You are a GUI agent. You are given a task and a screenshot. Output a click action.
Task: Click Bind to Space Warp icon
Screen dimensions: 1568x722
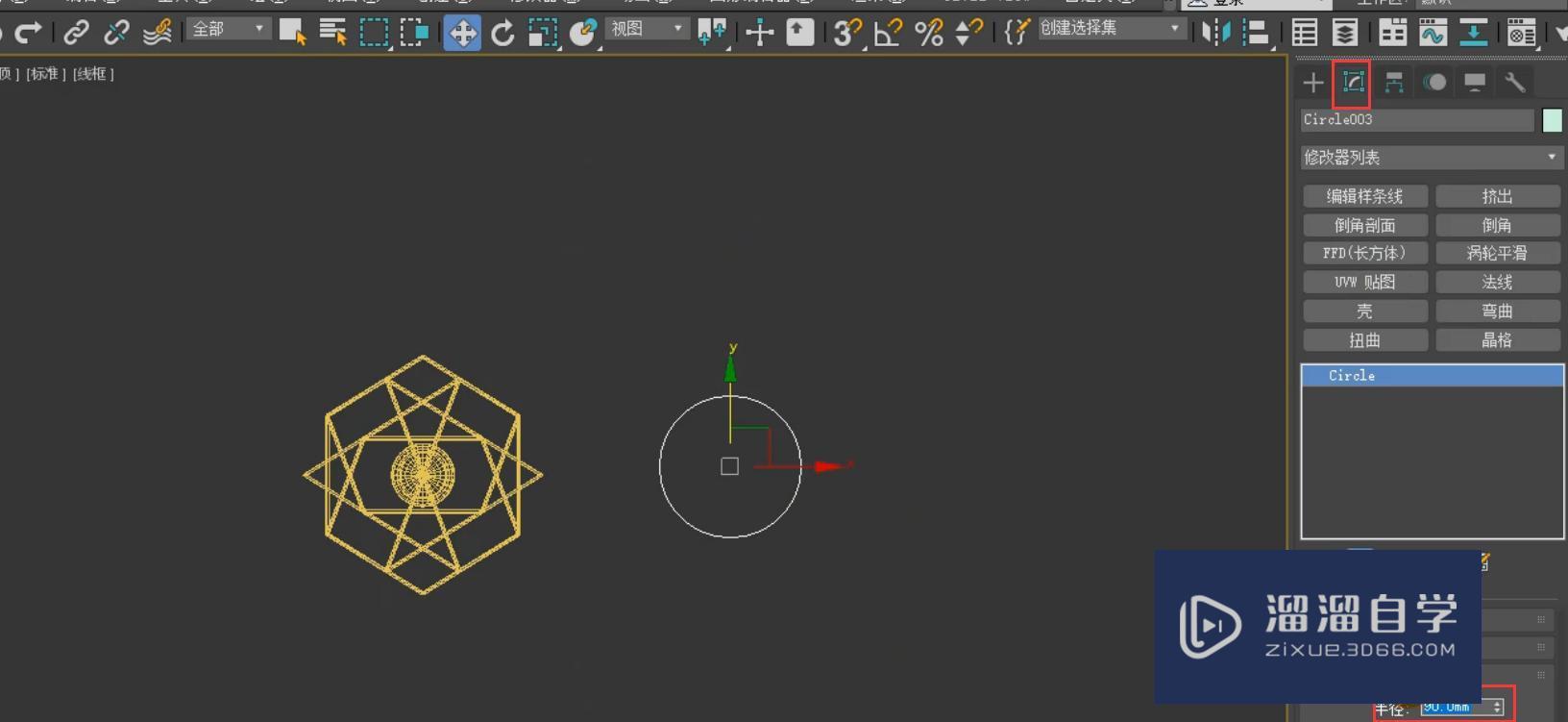click(157, 32)
